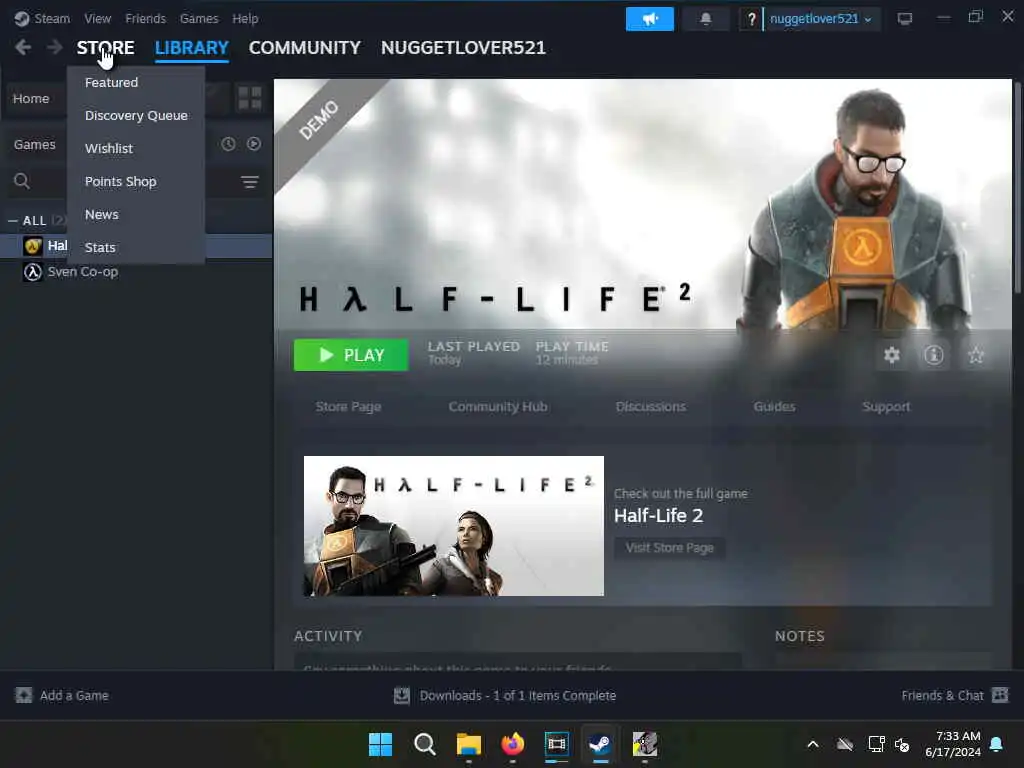Click Steam taskbar icon
Viewport: 1024px width, 768px height.
click(600, 744)
